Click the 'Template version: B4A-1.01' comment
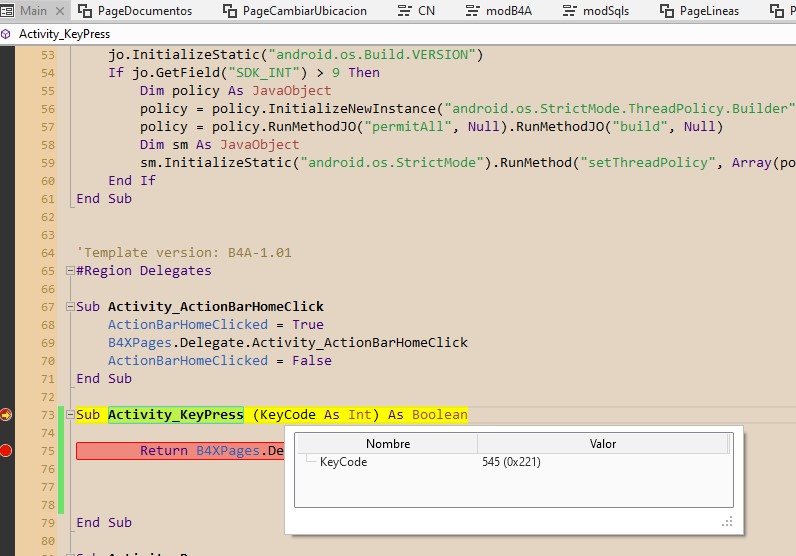 (x=184, y=253)
